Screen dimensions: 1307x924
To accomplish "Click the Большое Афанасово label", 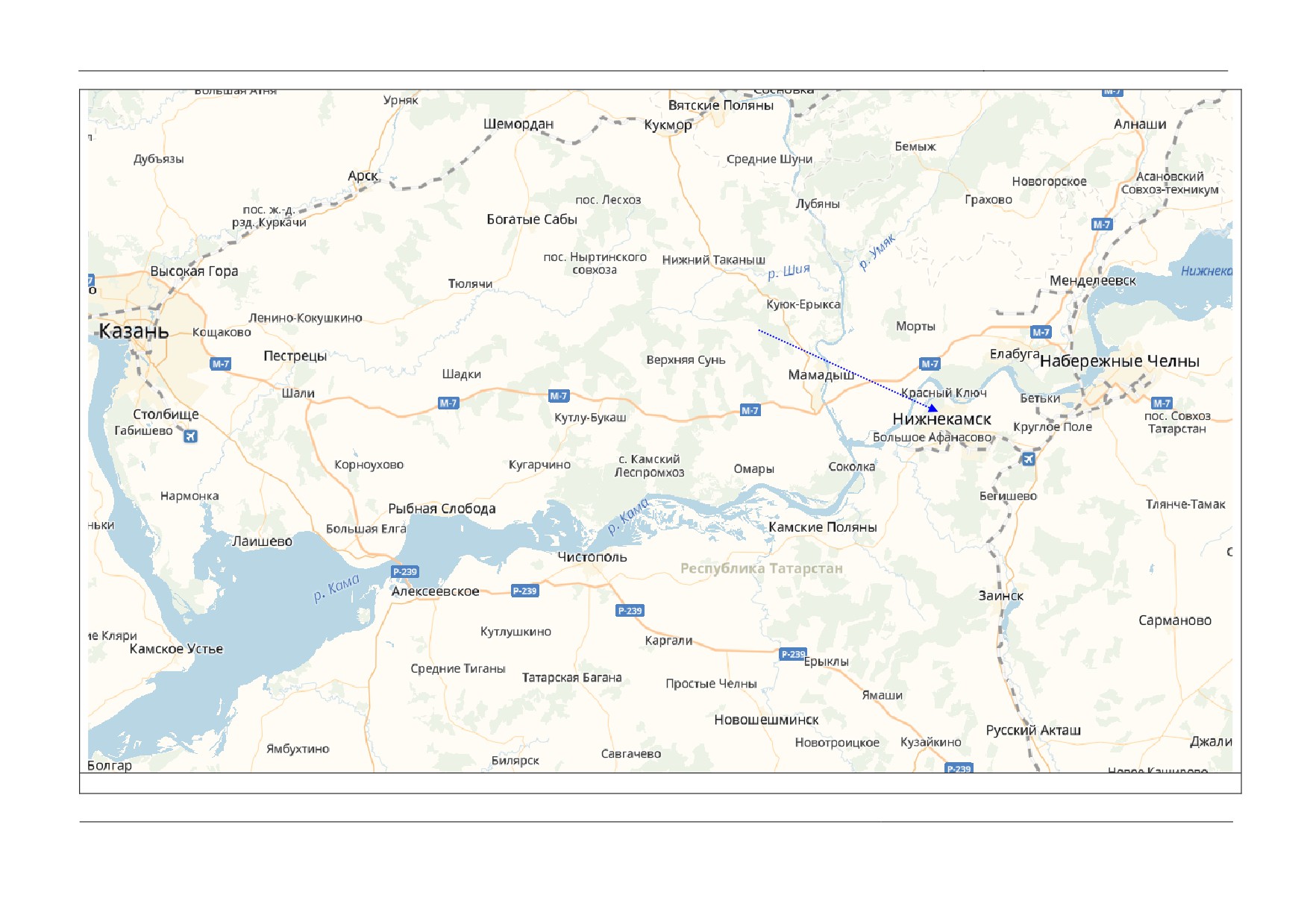I will [x=933, y=438].
